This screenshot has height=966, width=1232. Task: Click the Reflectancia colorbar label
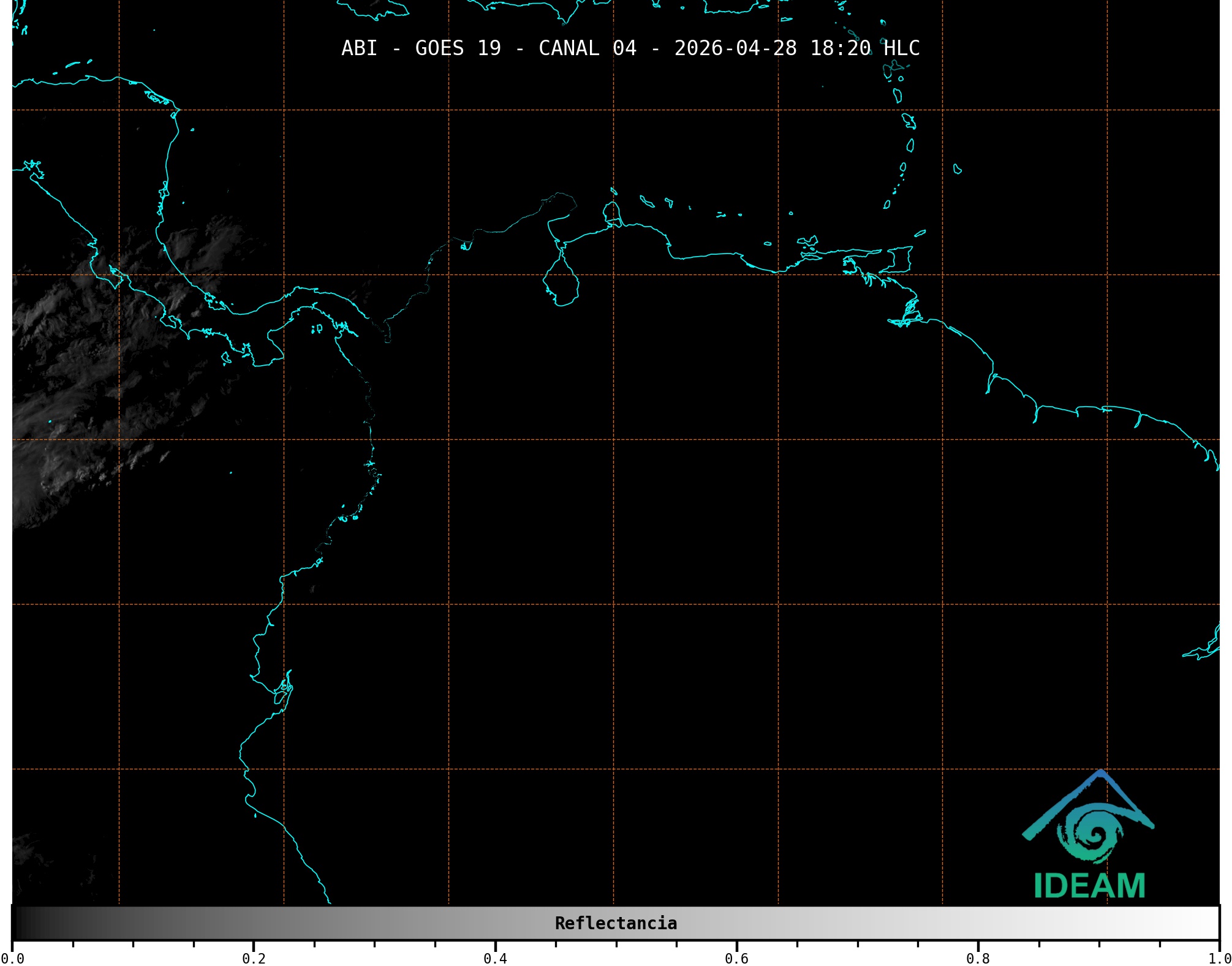(616, 923)
